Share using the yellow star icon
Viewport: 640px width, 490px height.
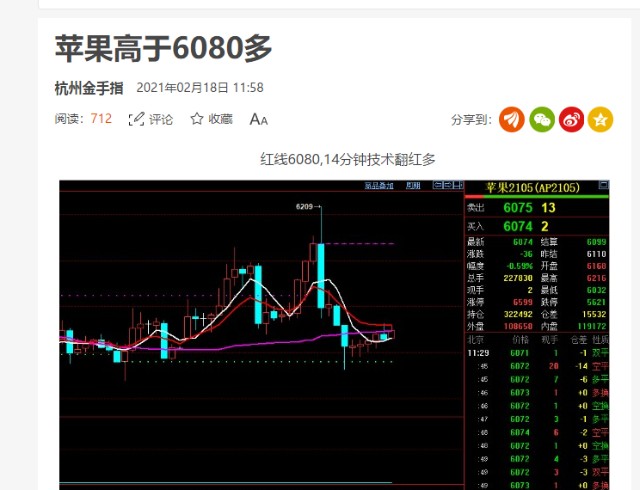click(x=600, y=119)
